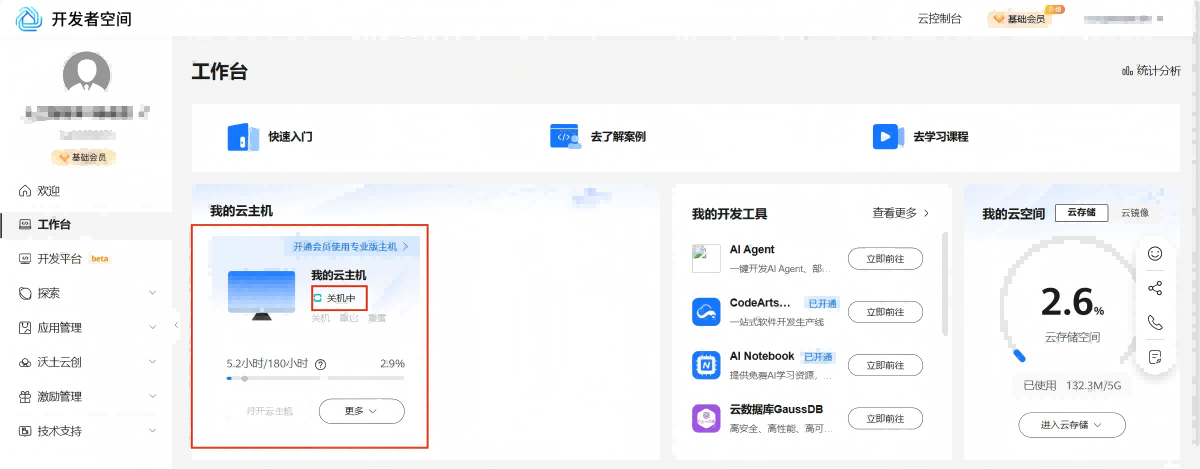Click the phone contact icon
The height and width of the screenshot is (469, 1200).
pos(1155,322)
